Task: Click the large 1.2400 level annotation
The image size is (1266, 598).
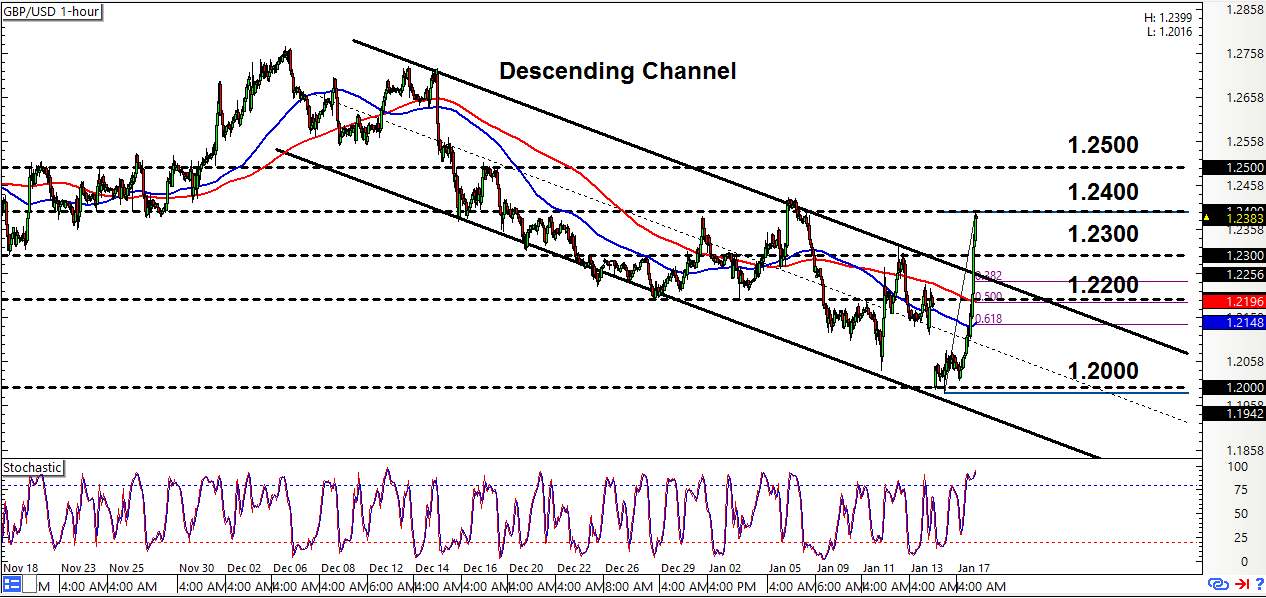Action: point(1102,191)
